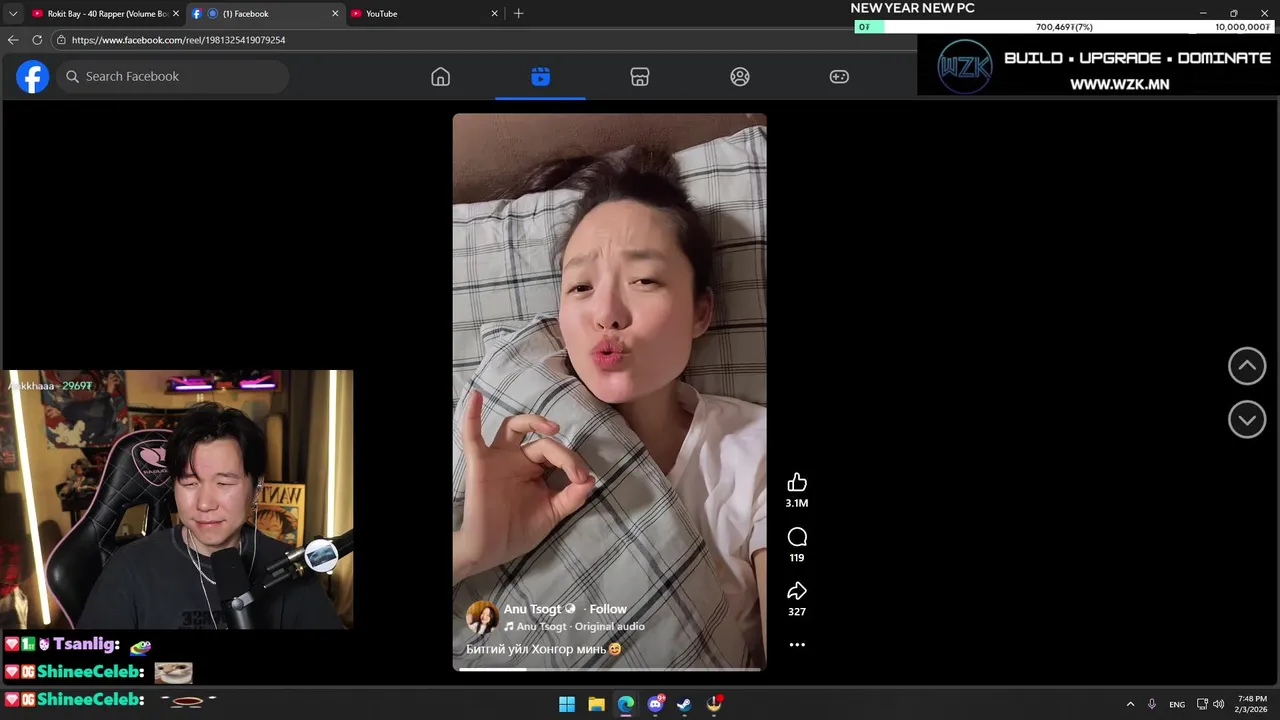Viewport: 1280px width, 720px height.
Task: Open the Windows Start menu
Action: 567,704
